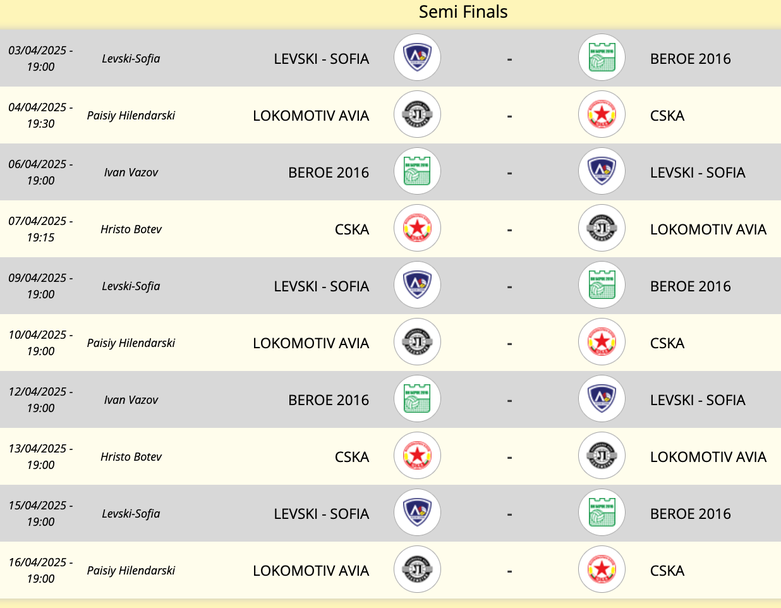This screenshot has height=608, width=781.
Task: Click Beroe 2016 logo in 03/04/2025 match
Action: click(x=602, y=58)
